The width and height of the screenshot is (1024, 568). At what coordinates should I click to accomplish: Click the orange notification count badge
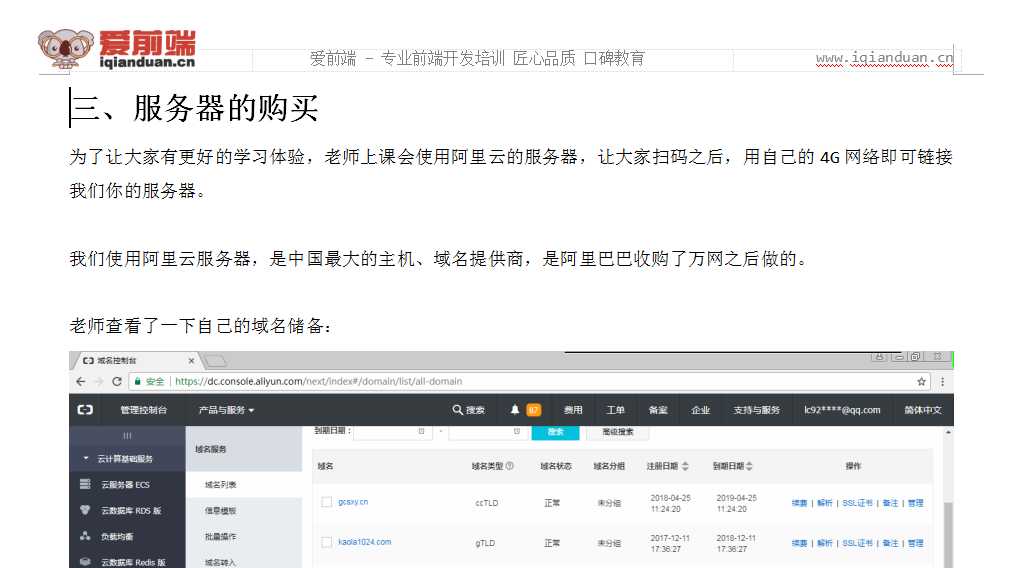coord(534,410)
